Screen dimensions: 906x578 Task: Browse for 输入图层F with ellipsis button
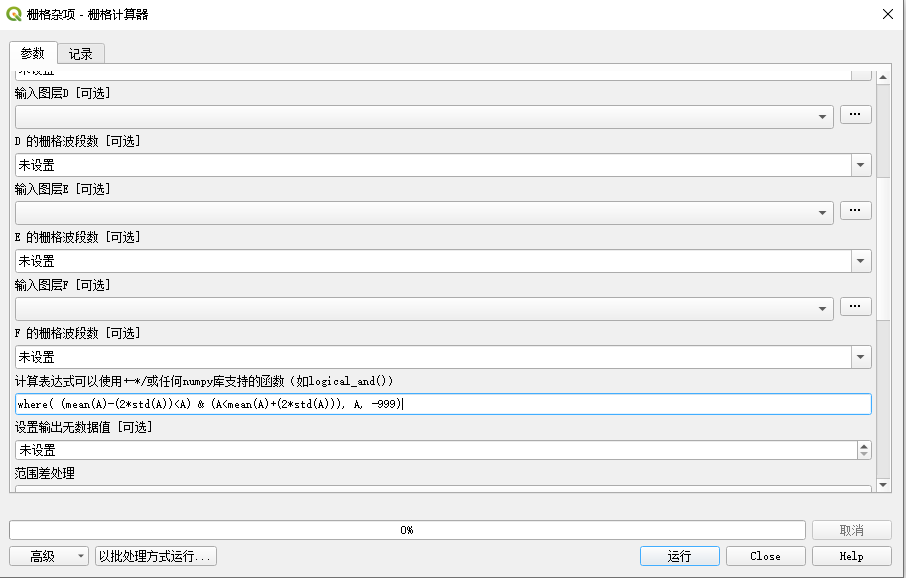(855, 306)
